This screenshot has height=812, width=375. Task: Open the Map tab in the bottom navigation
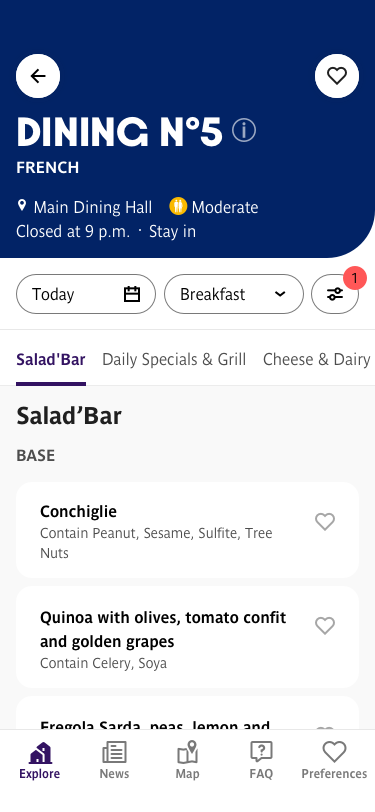tap(188, 760)
